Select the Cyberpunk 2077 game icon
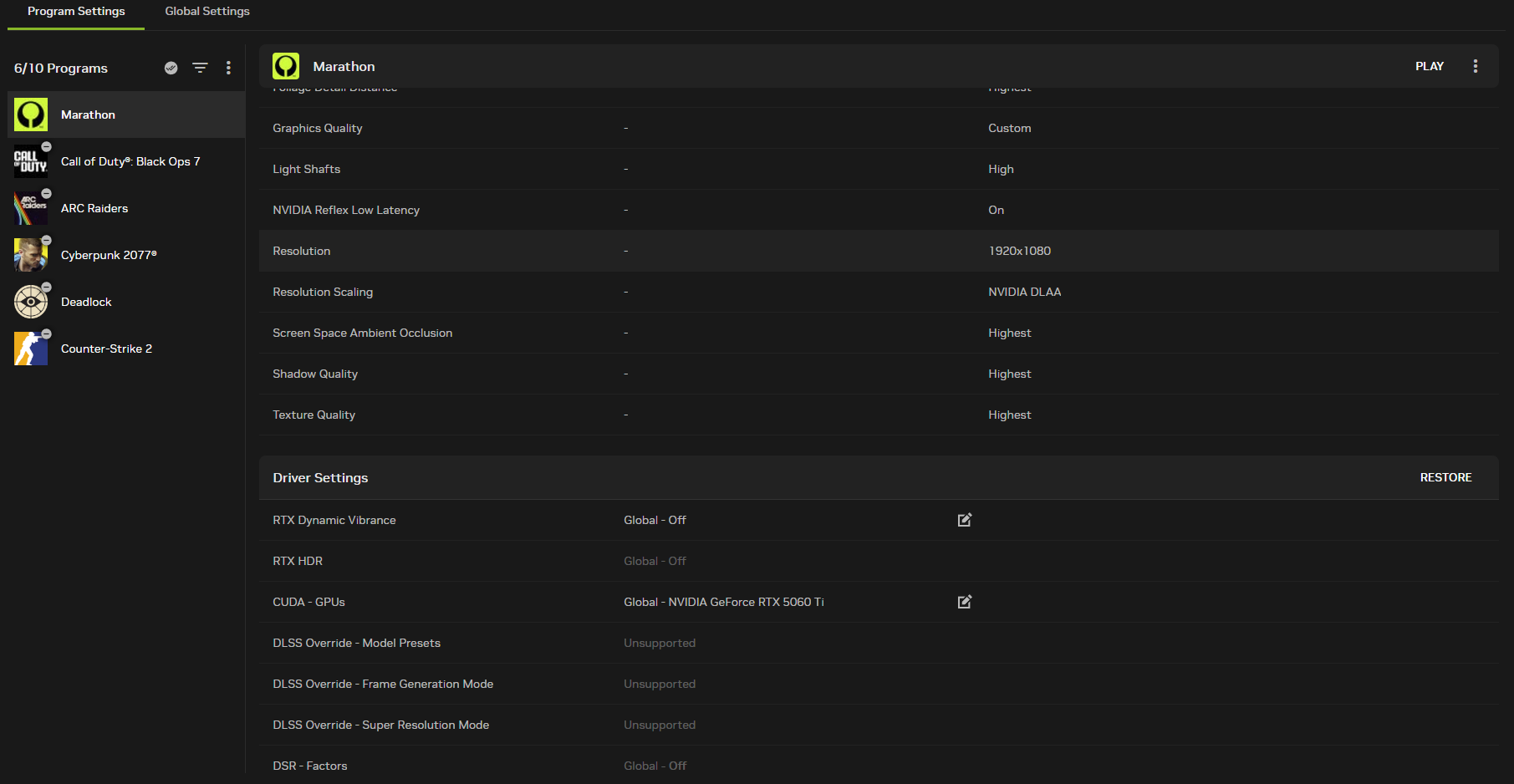 (x=31, y=255)
